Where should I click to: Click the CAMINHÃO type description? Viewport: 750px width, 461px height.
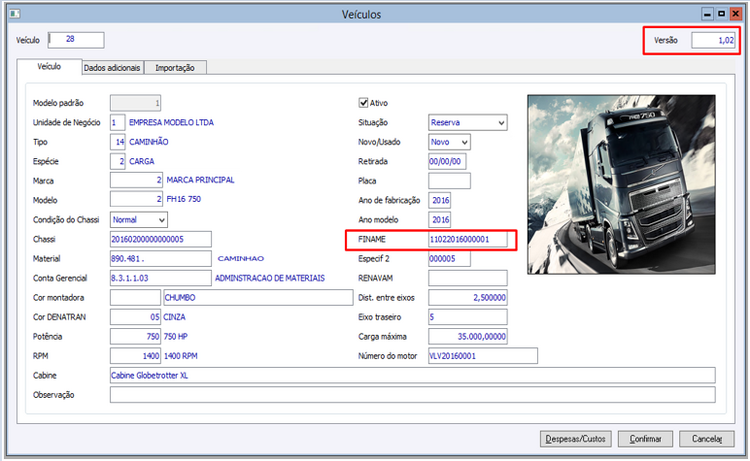[149, 142]
